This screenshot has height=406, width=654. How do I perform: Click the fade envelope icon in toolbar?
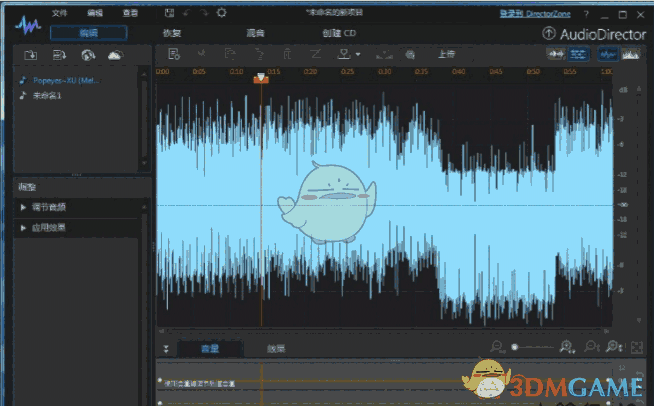[x=384, y=55]
